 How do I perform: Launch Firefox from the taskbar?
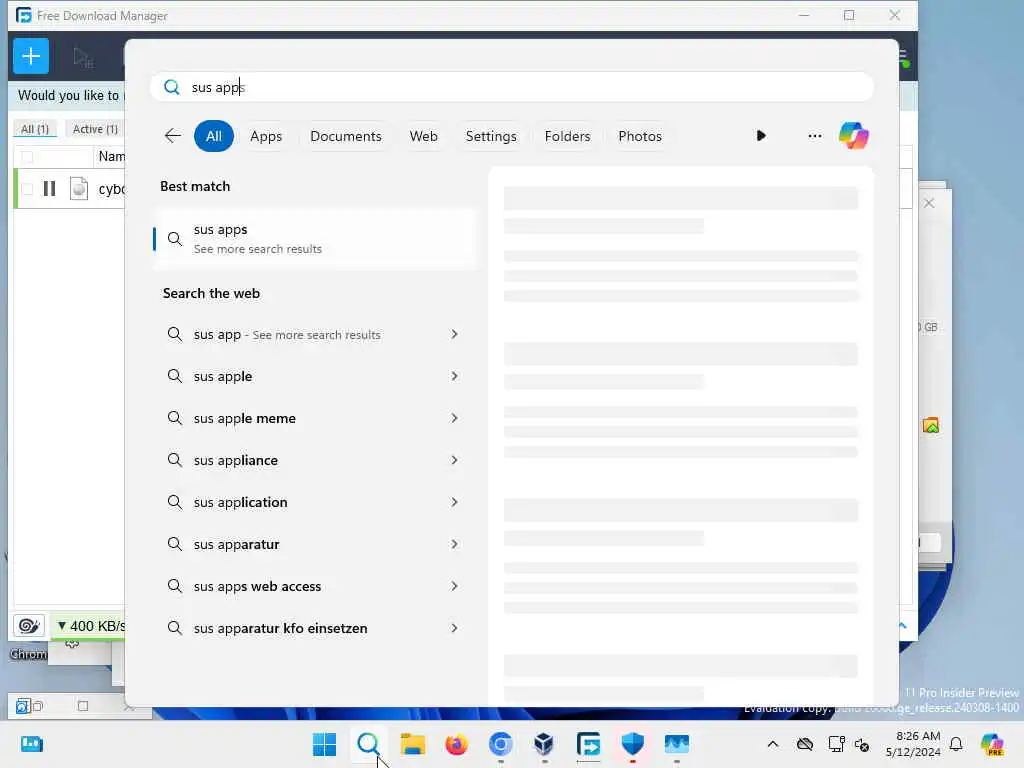pos(456,744)
